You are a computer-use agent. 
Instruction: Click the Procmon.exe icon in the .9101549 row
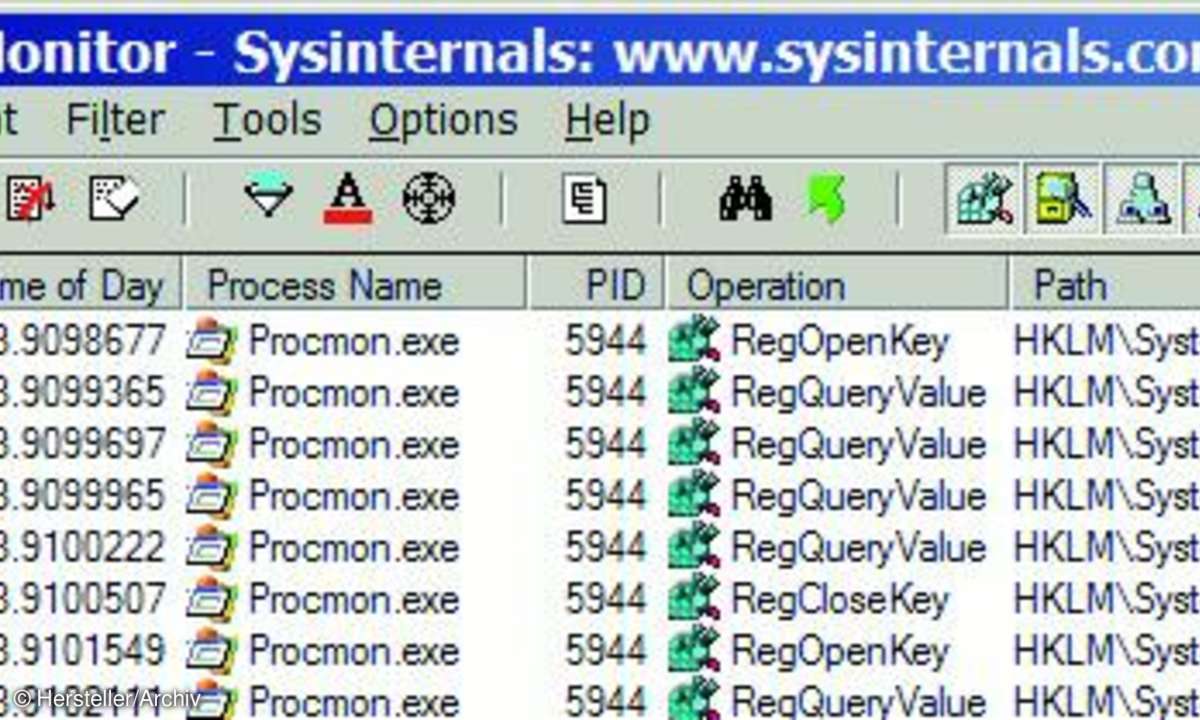pos(213,651)
